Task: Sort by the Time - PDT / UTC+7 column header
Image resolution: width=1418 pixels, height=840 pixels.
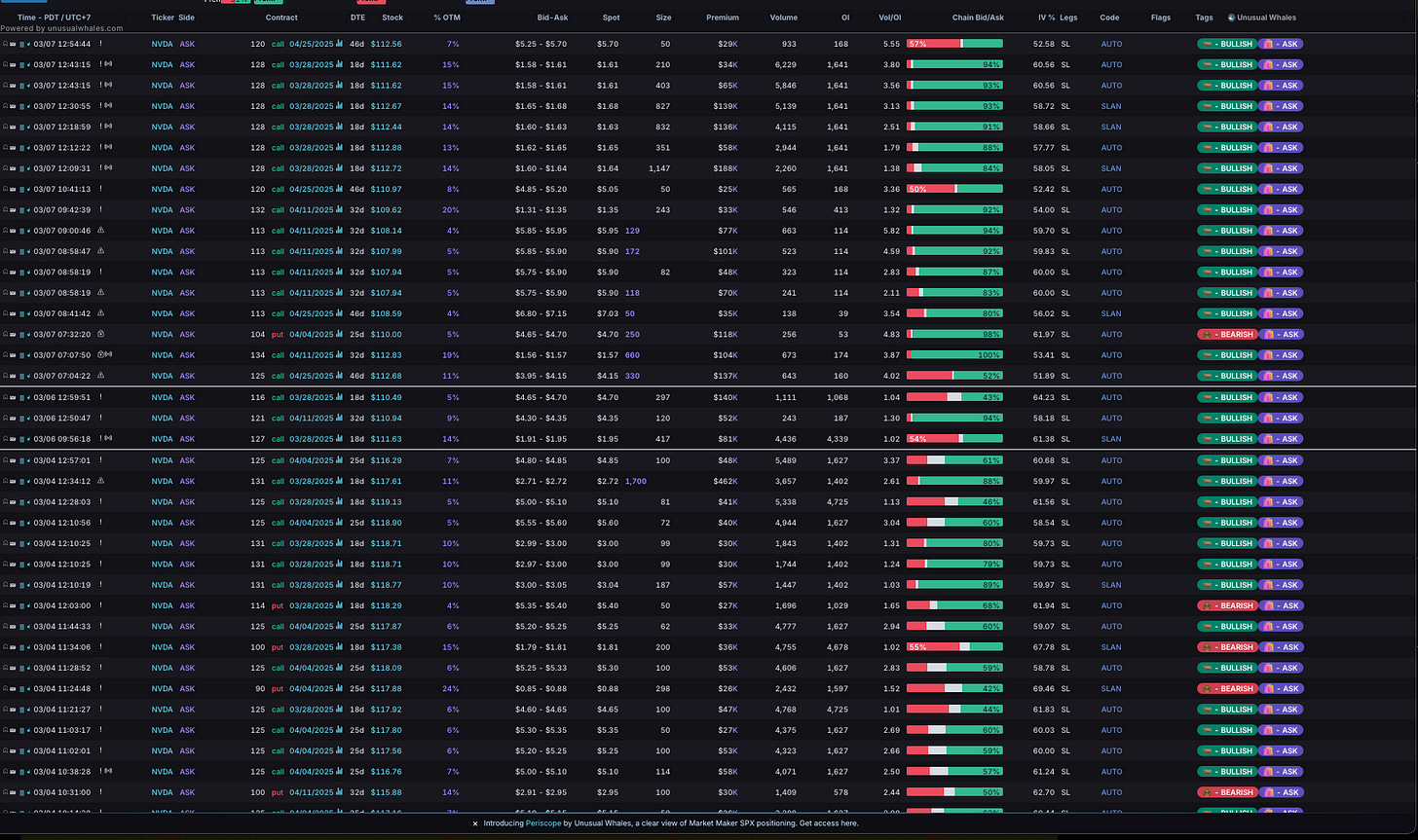Action: coord(55,18)
